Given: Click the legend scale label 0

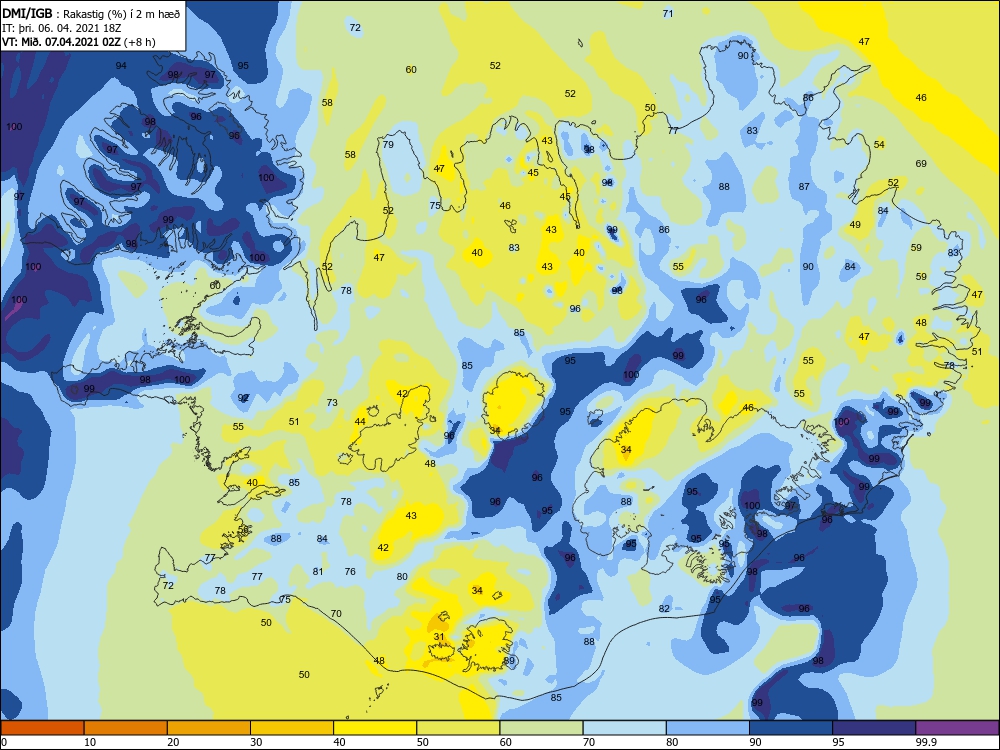Looking at the screenshot, I should pos(4,742).
